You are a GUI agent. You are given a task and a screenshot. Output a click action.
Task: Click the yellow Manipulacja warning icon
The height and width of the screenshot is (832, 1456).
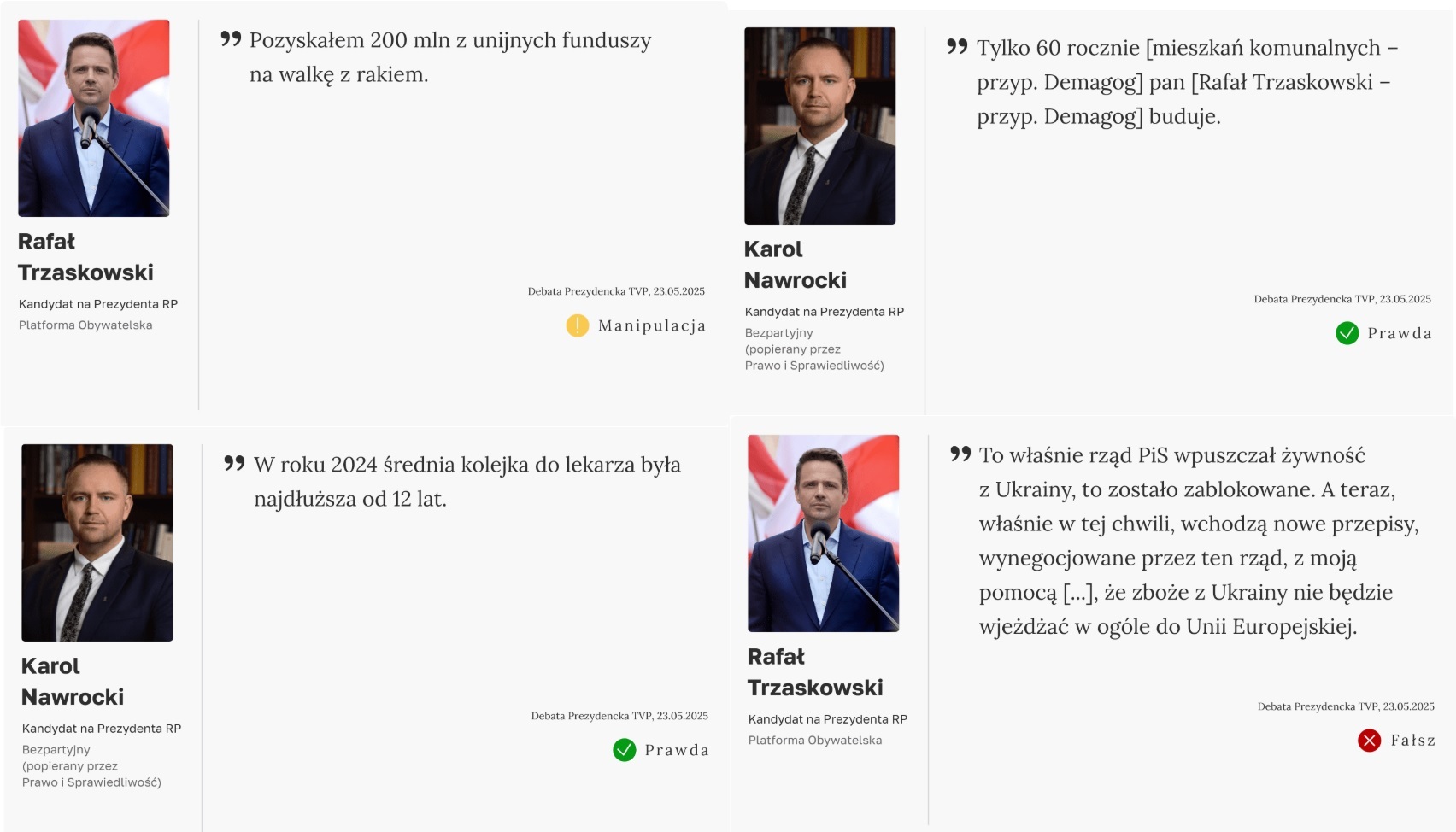578,325
